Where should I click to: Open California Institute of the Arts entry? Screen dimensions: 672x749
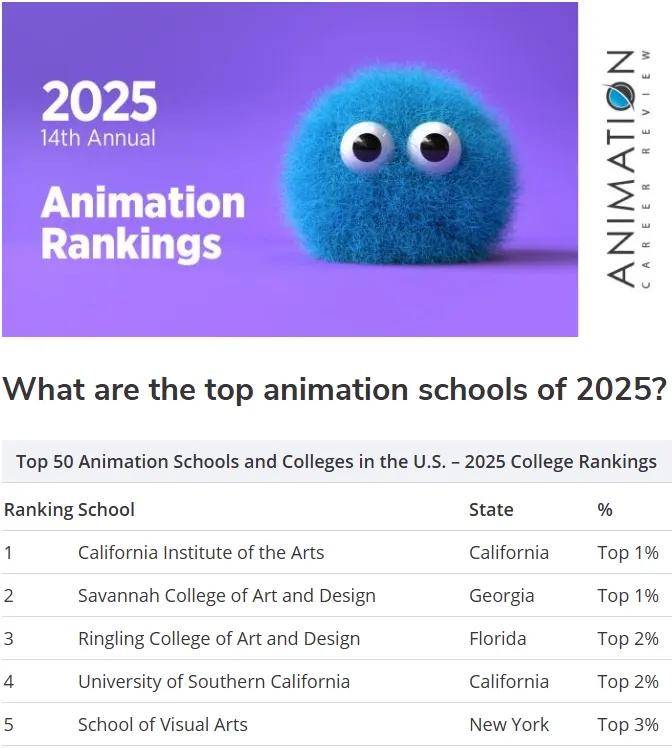pos(201,552)
